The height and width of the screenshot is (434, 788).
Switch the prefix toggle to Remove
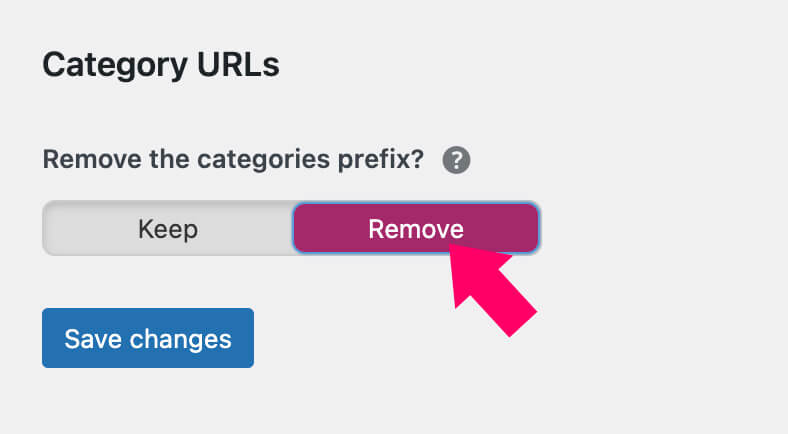(415, 229)
